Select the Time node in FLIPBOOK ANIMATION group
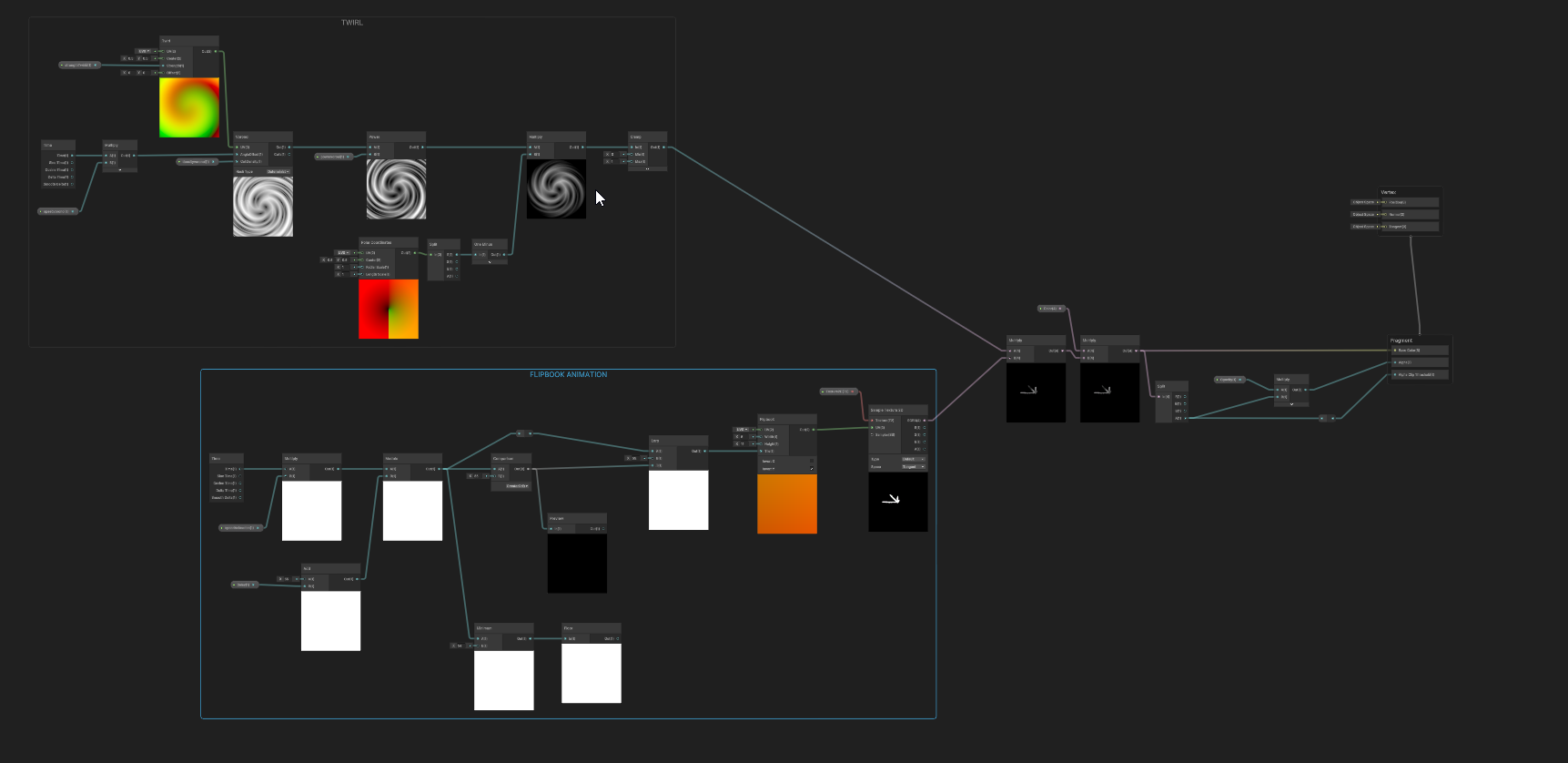 click(x=227, y=478)
